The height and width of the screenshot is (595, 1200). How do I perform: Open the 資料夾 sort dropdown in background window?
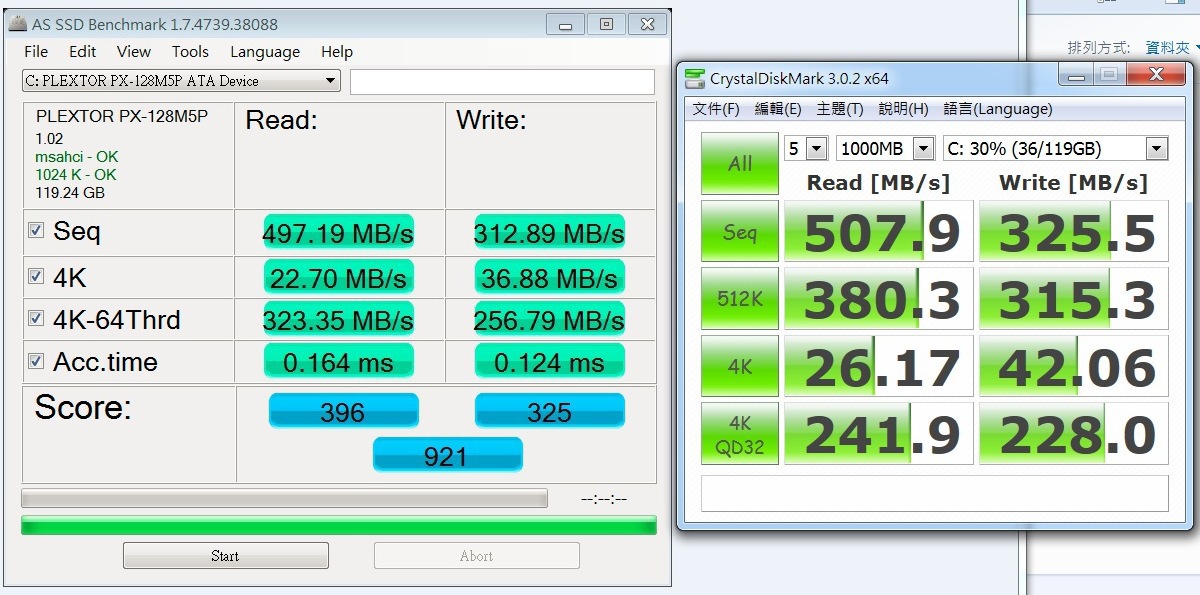1171,47
